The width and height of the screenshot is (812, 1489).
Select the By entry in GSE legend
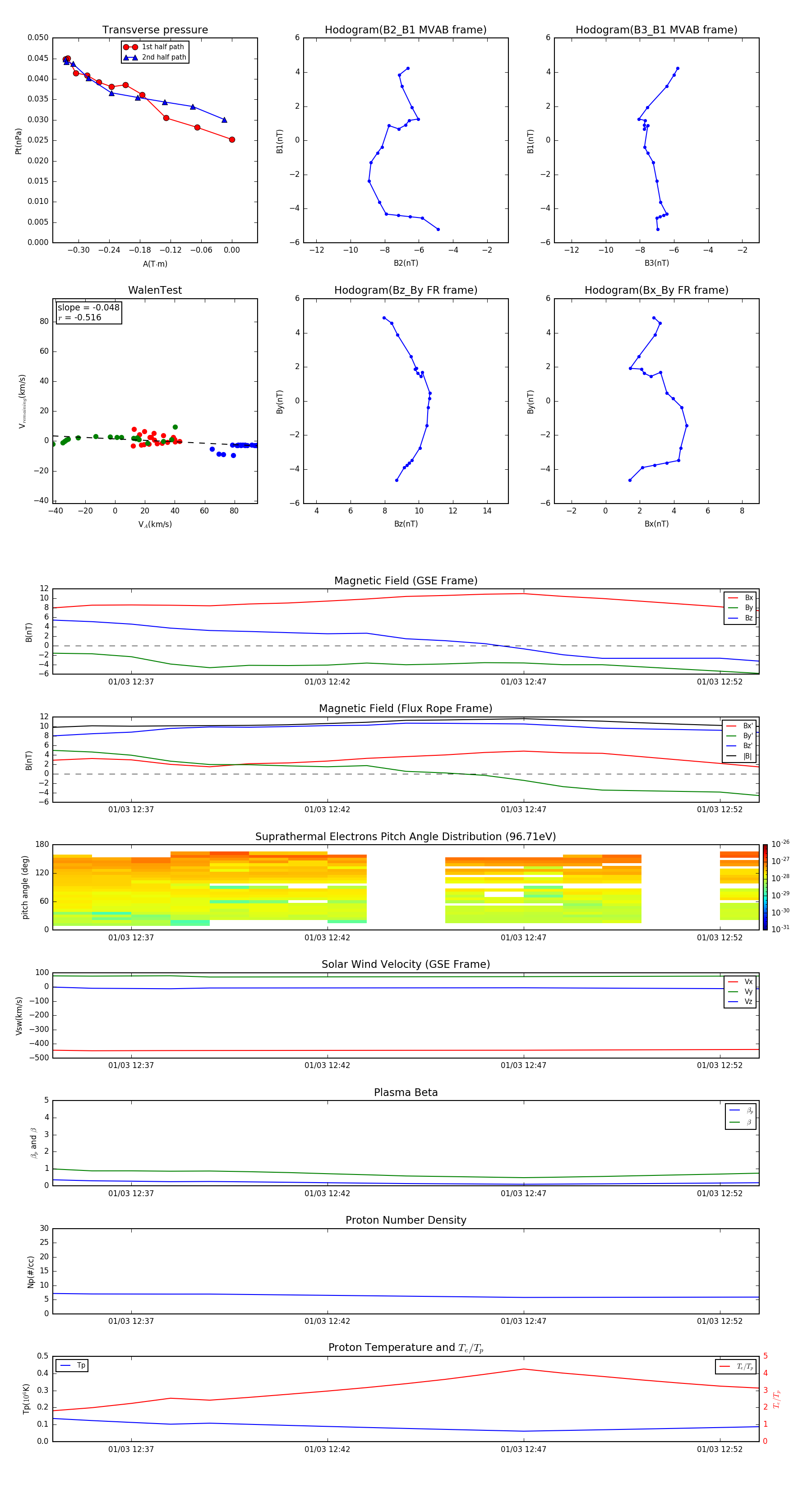tap(740, 607)
